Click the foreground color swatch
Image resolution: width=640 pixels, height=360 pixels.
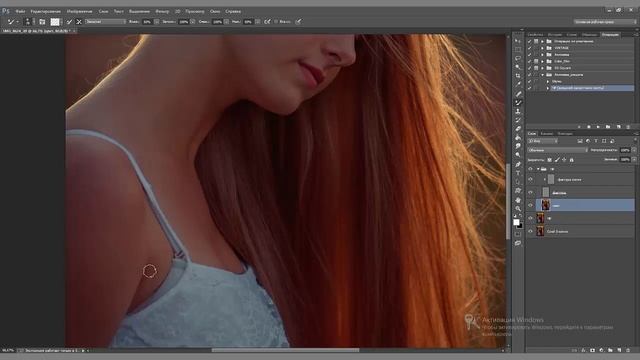[516, 222]
